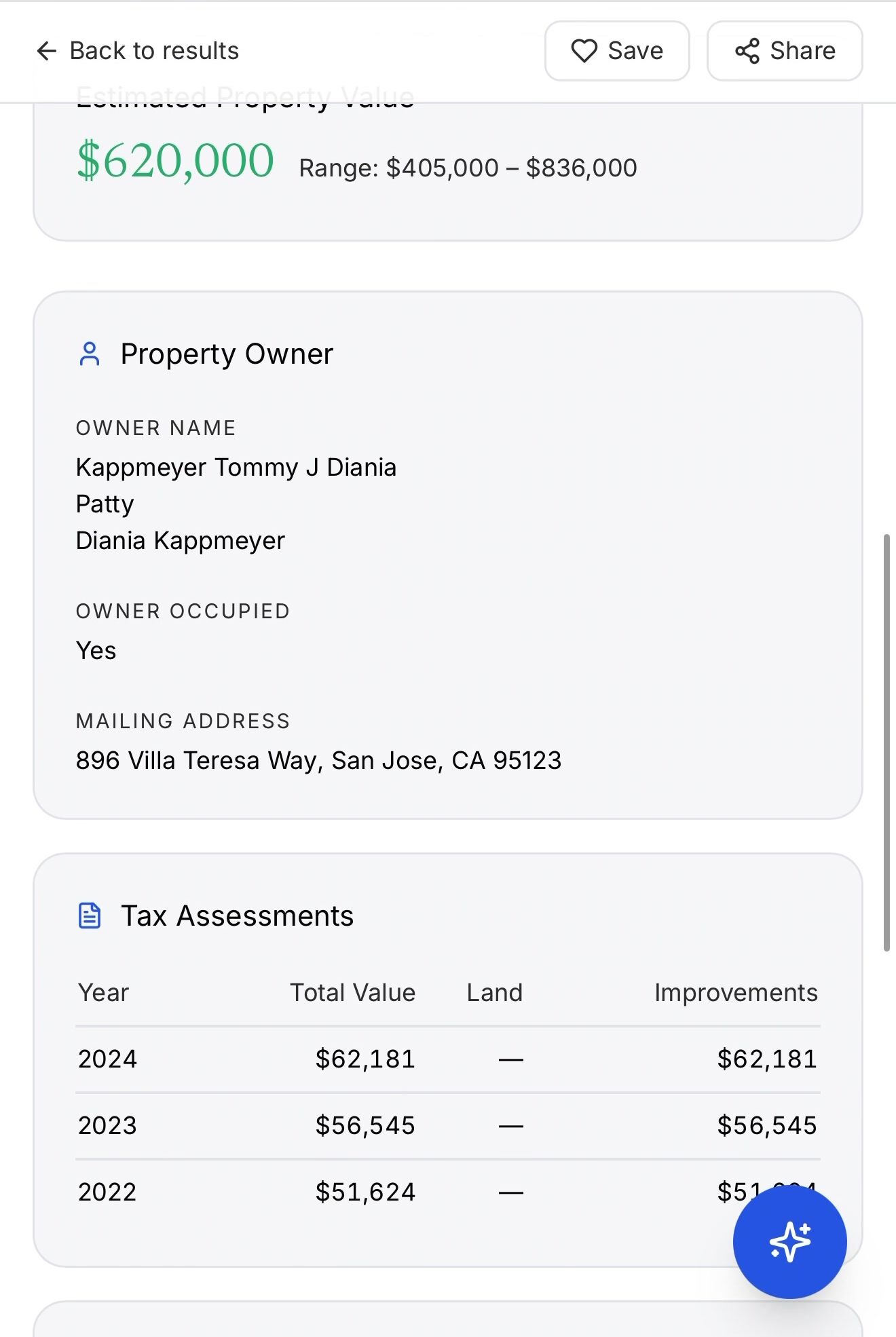Image resolution: width=896 pixels, height=1337 pixels.
Task: Click the $620,000 estimated property value
Action: coord(176,161)
